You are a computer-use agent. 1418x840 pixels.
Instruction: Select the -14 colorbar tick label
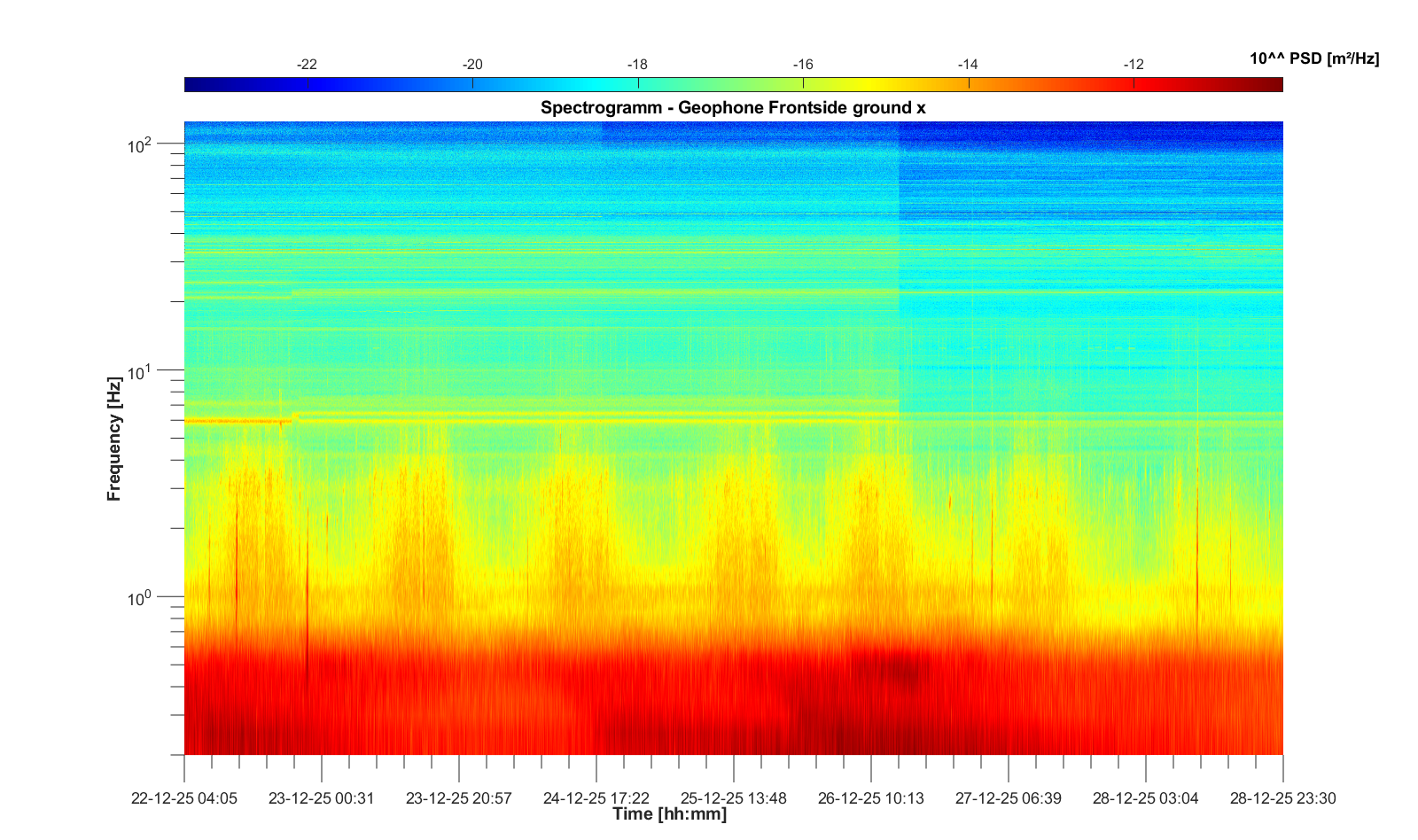[x=968, y=64]
